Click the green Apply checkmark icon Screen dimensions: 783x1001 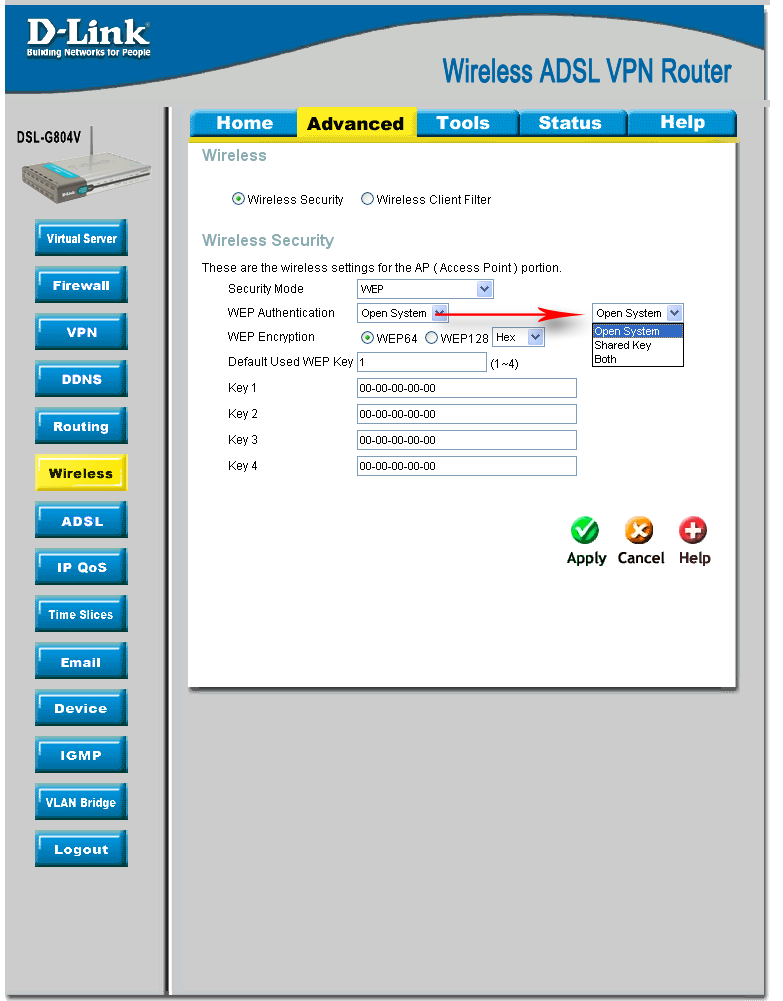click(x=585, y=530)
